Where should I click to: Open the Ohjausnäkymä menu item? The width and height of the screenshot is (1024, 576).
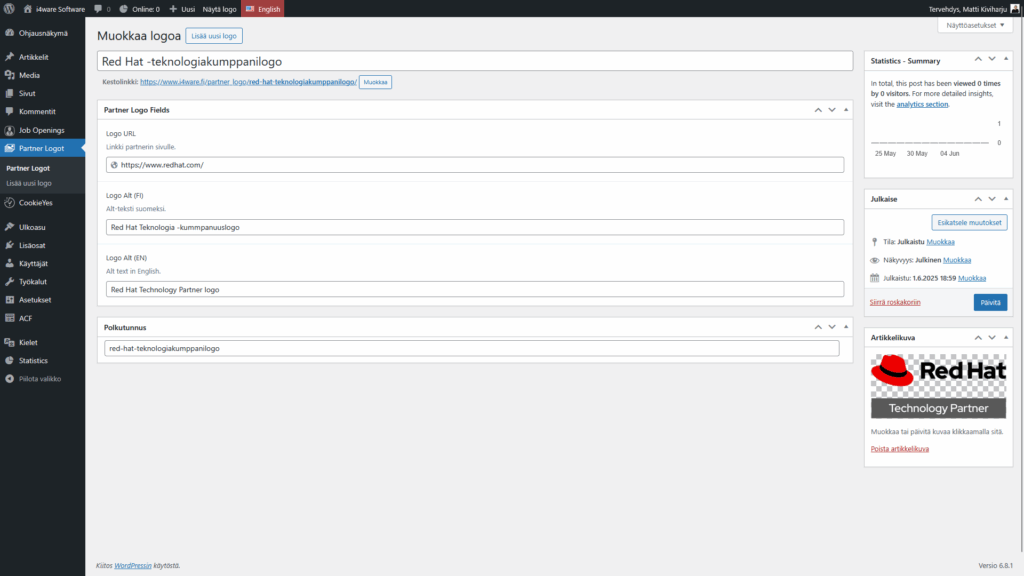(42, 33)
